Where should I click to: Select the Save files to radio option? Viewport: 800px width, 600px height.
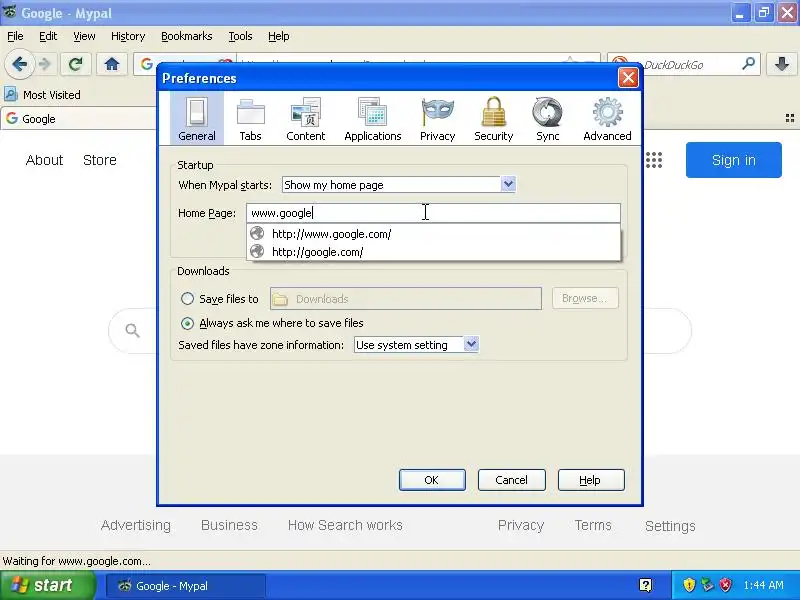click(187, 298)
